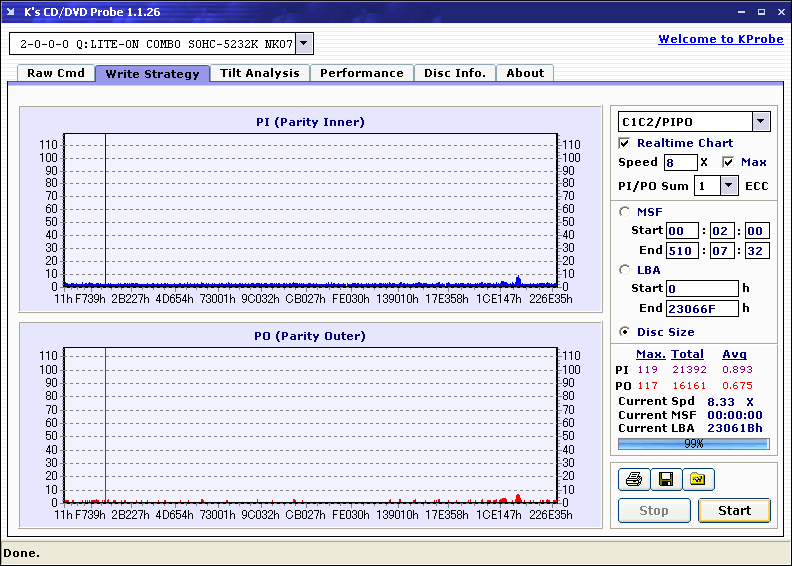Click the KProbe app icon in title bar
792x566 pixels.
point(12,12)
